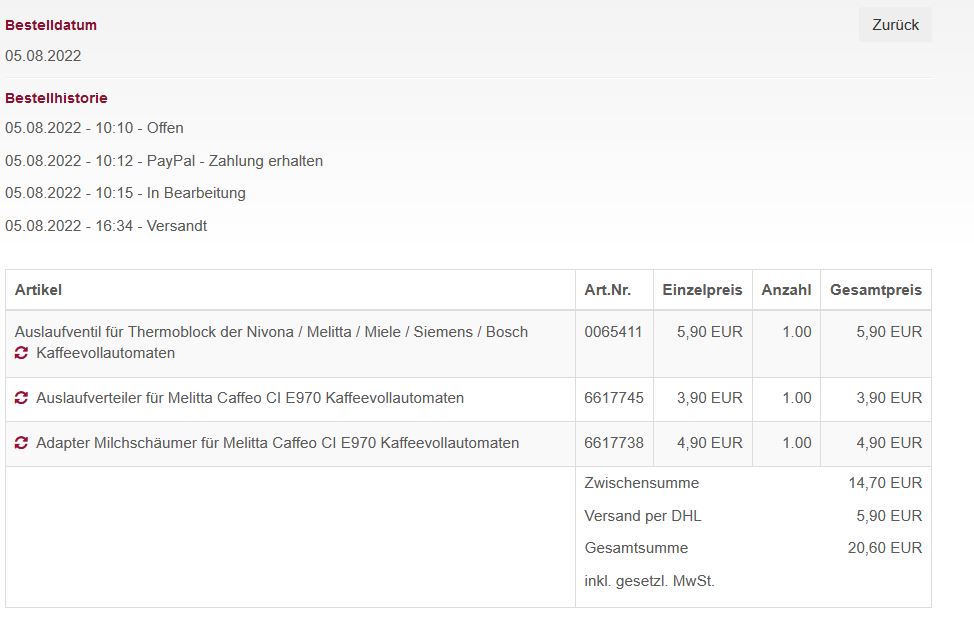Click PayPal Zahlung erhalten history entry
The height and width of the screenshot is (620, 974).
(x=164, y=161)
